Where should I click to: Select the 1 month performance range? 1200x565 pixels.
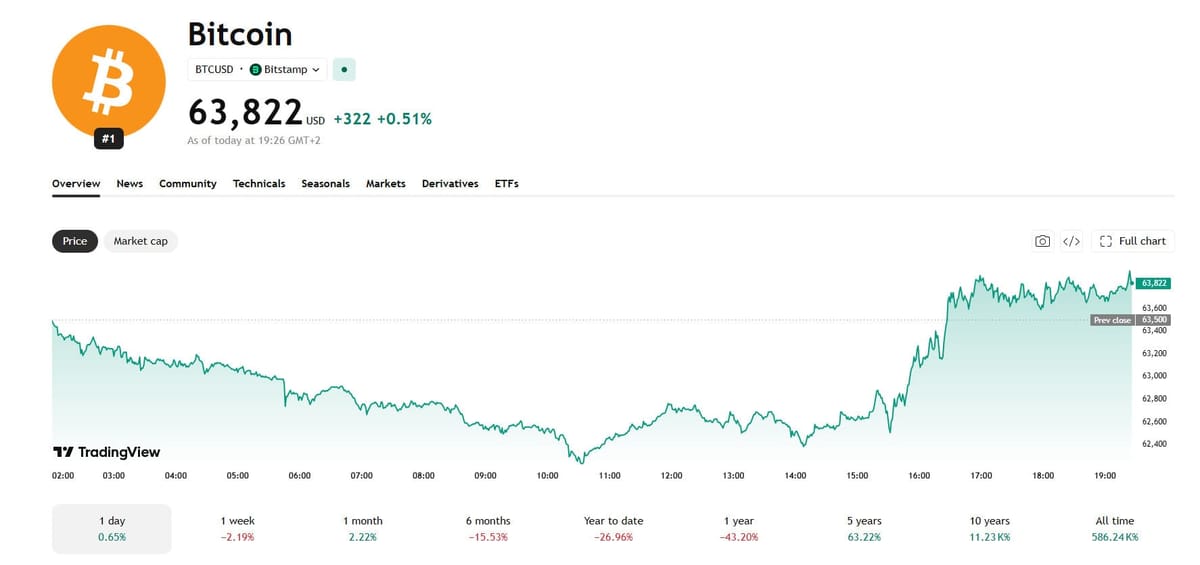[x=363, y=529]
